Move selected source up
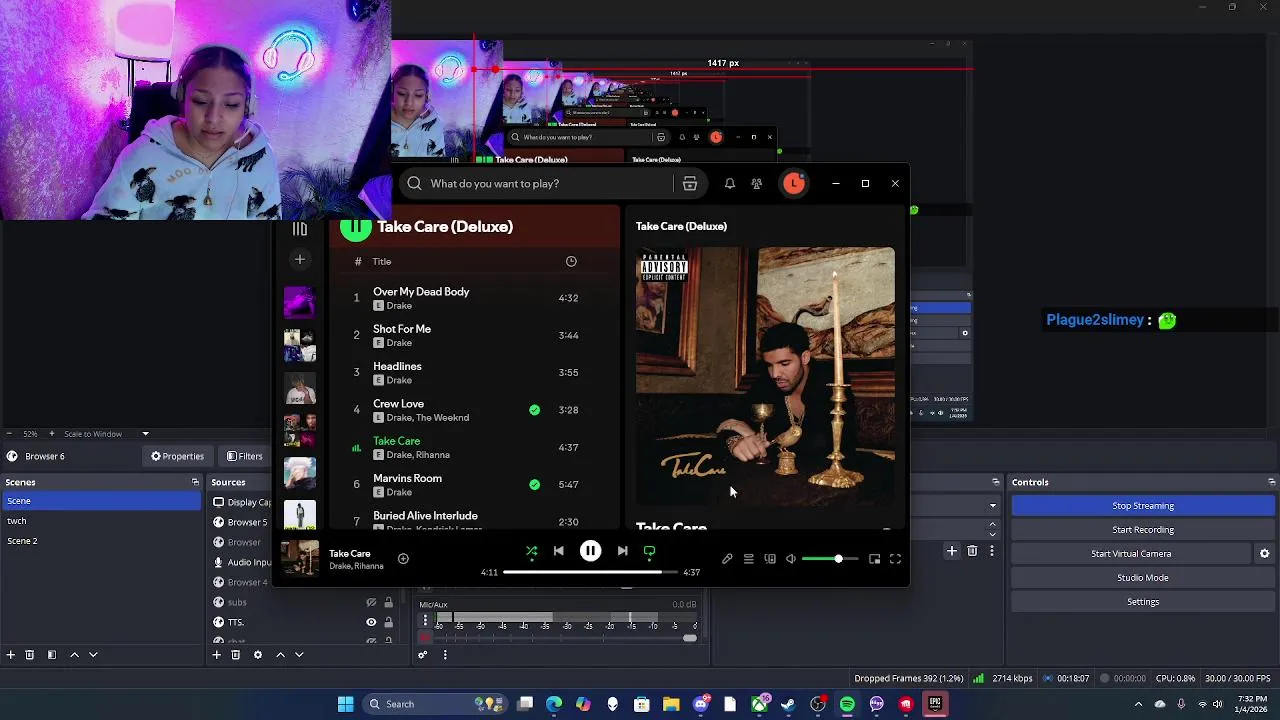Viewport: 1280px width, 720px height. [x=280, y=655]
